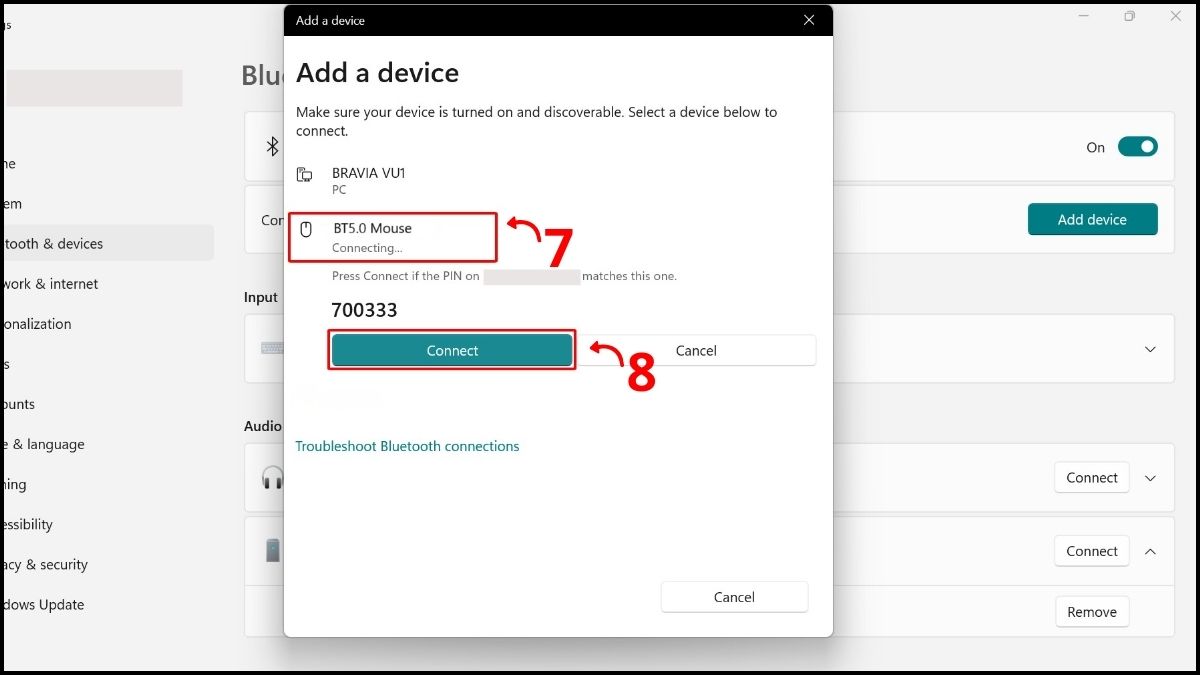Click the Bluetooth icon in Settings window
This screenshot has height=675, width=1200.
[x=272, y=147]
